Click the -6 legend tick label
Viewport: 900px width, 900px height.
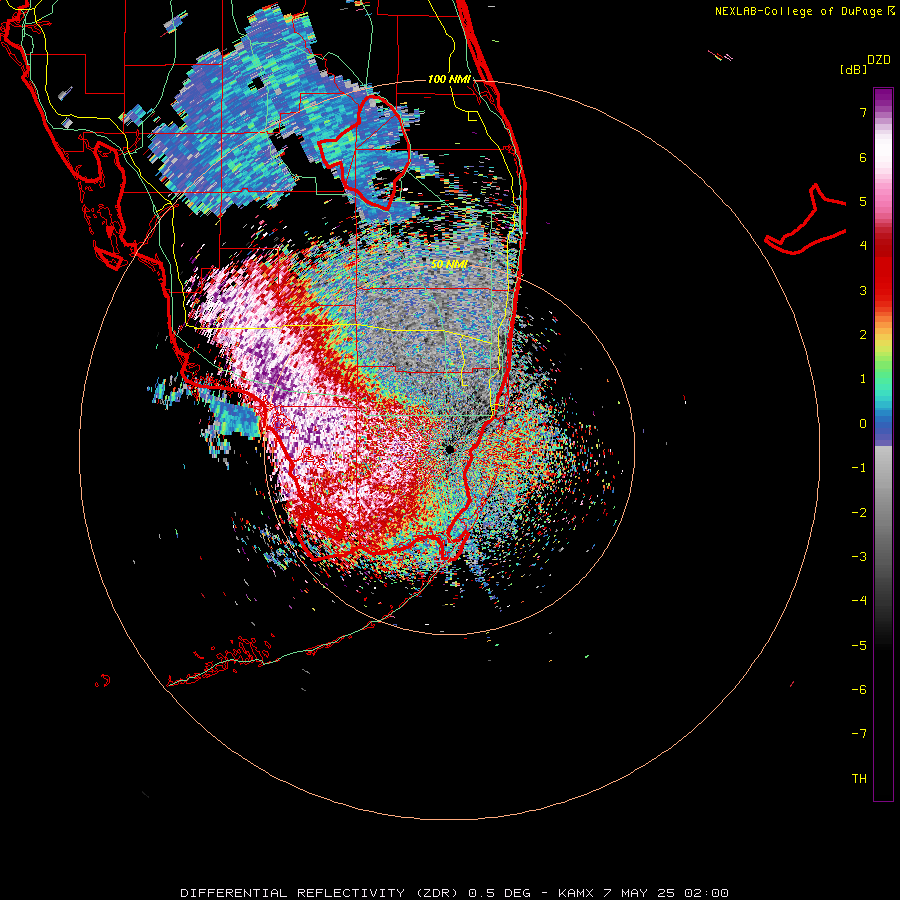point(859,689)
